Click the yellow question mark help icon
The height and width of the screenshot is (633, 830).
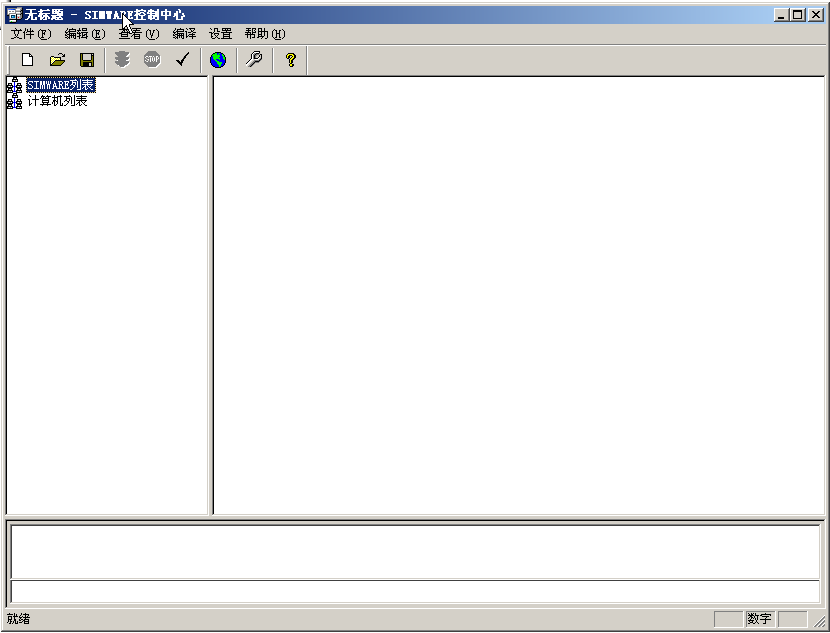point(290,60)
